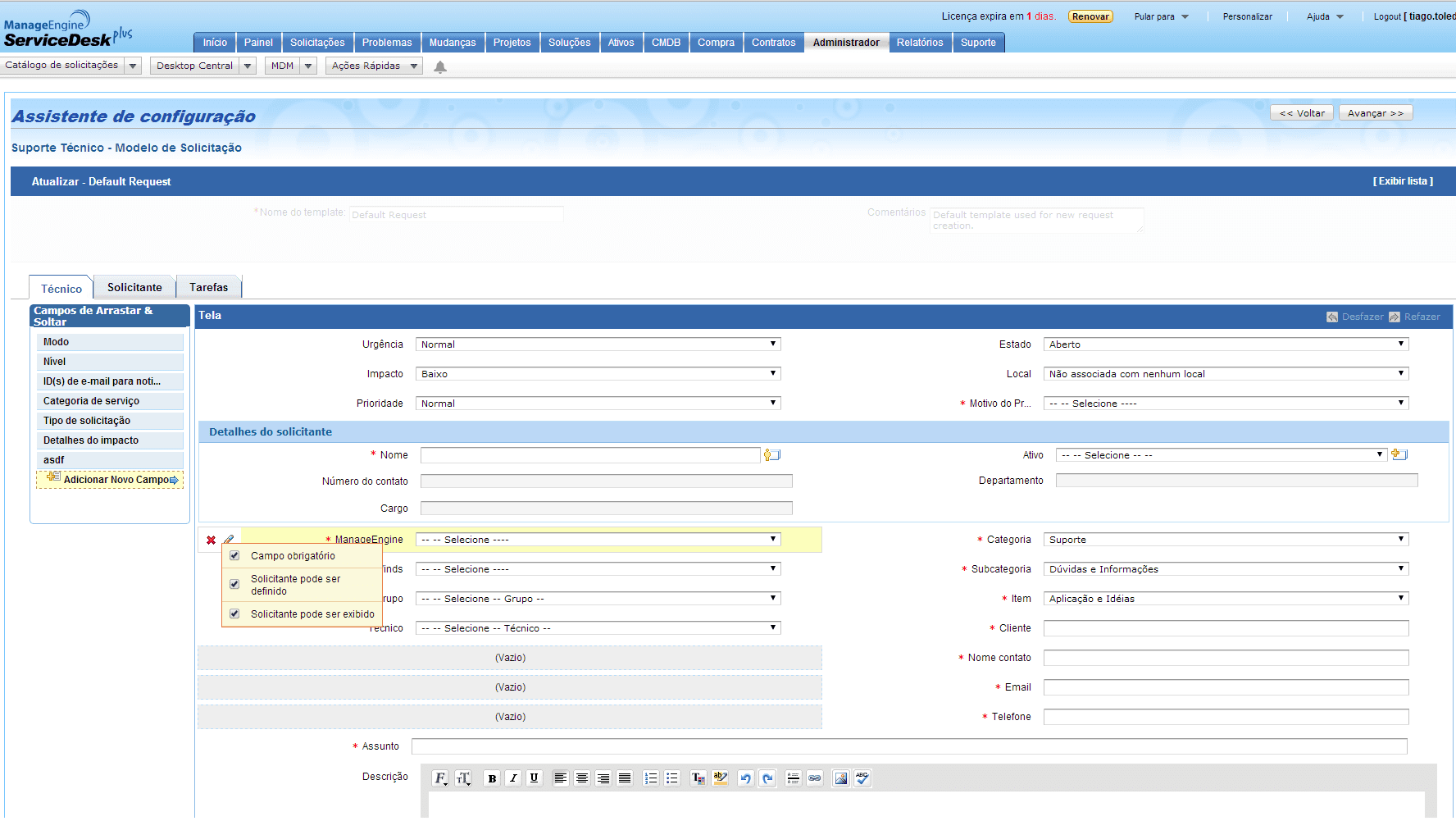
Task: Click Personalizar link
Action: pos(1248,16)
